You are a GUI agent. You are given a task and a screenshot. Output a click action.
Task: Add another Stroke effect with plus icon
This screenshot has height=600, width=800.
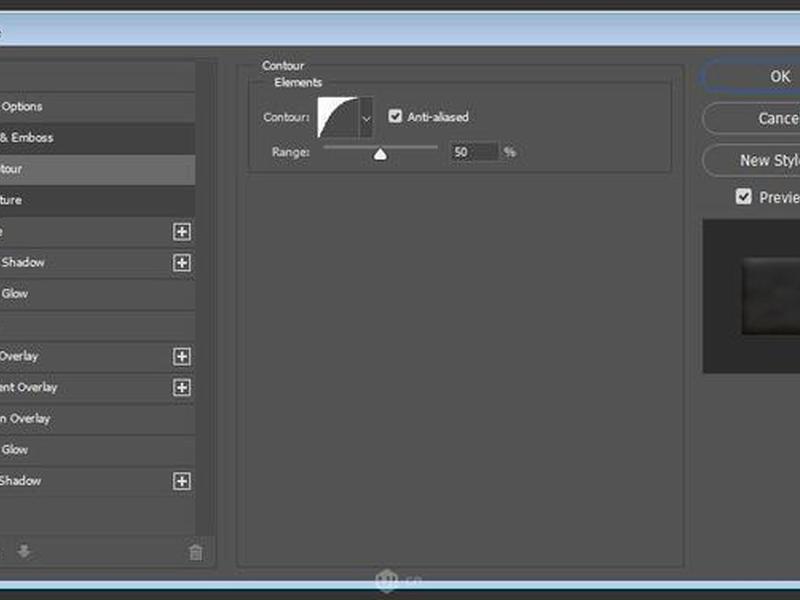[182, 232]
